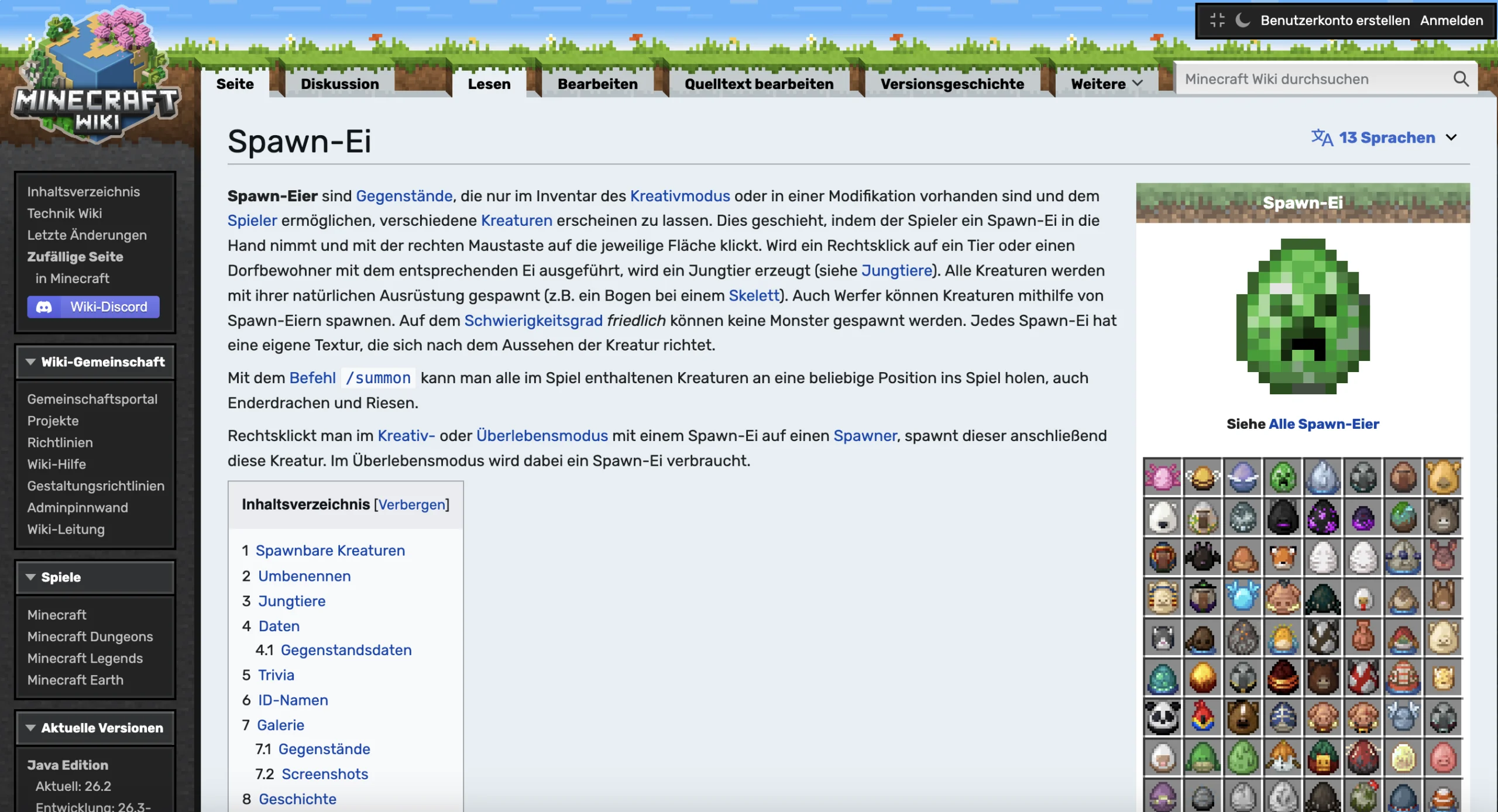Viewport: 1498px width, 812px height.
Task: Open the Diskussion tab
Action: pyautogui.click(x=339, y=84)
